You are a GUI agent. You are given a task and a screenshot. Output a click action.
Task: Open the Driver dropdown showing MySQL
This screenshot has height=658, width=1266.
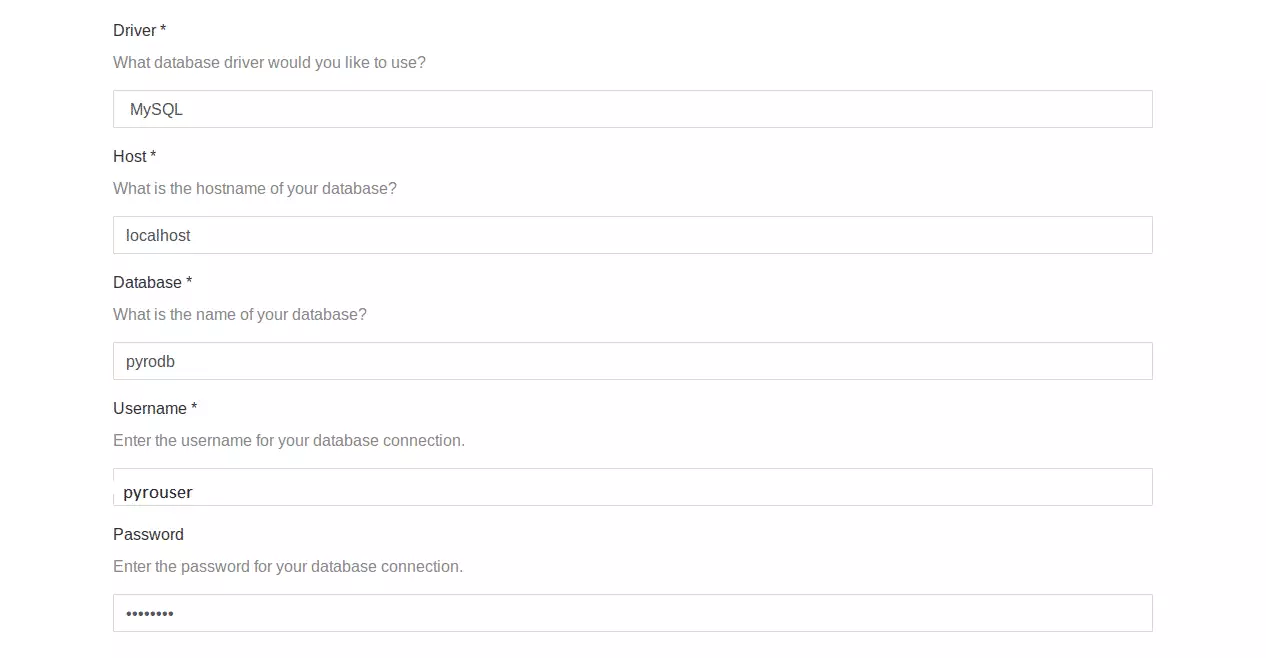(632, 109)
